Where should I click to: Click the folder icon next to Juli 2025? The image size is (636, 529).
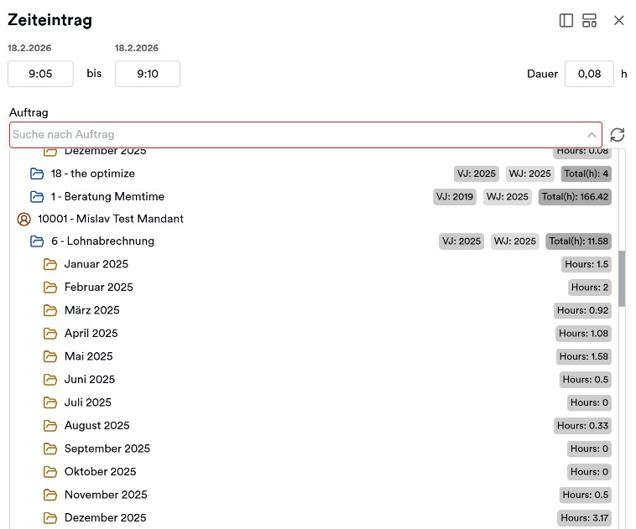50,403
